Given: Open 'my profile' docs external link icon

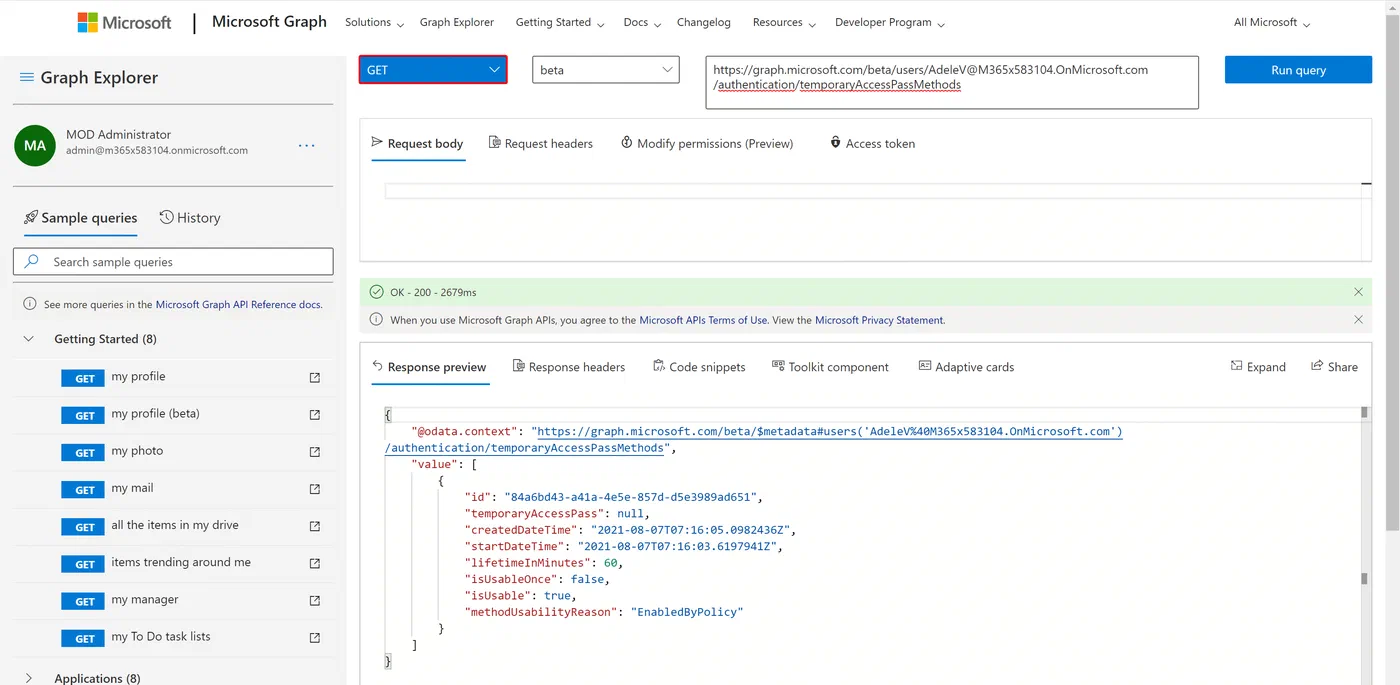Looking at the screenshot, I should [315, 378].
